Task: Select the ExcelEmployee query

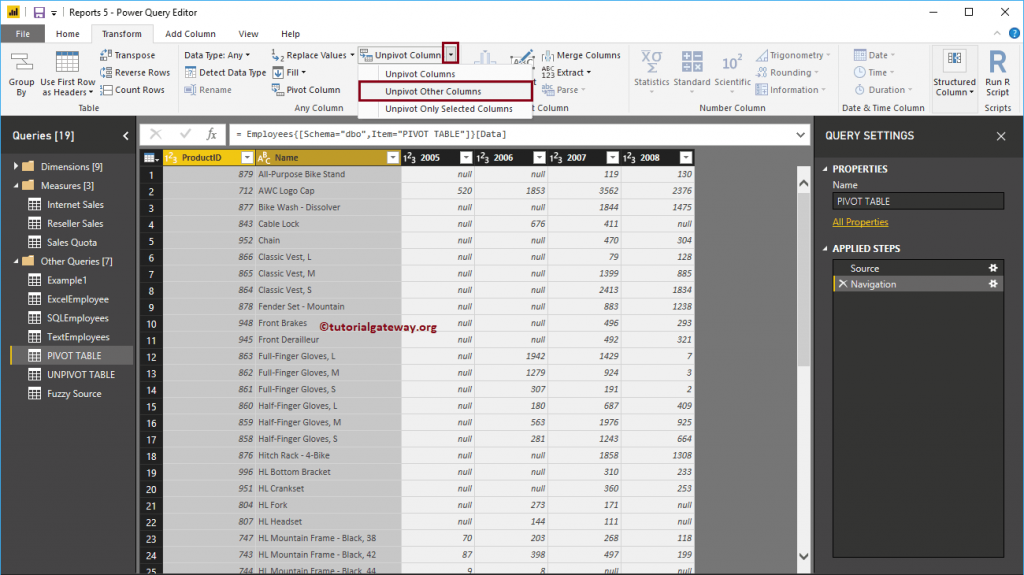Action: [78, 299]
